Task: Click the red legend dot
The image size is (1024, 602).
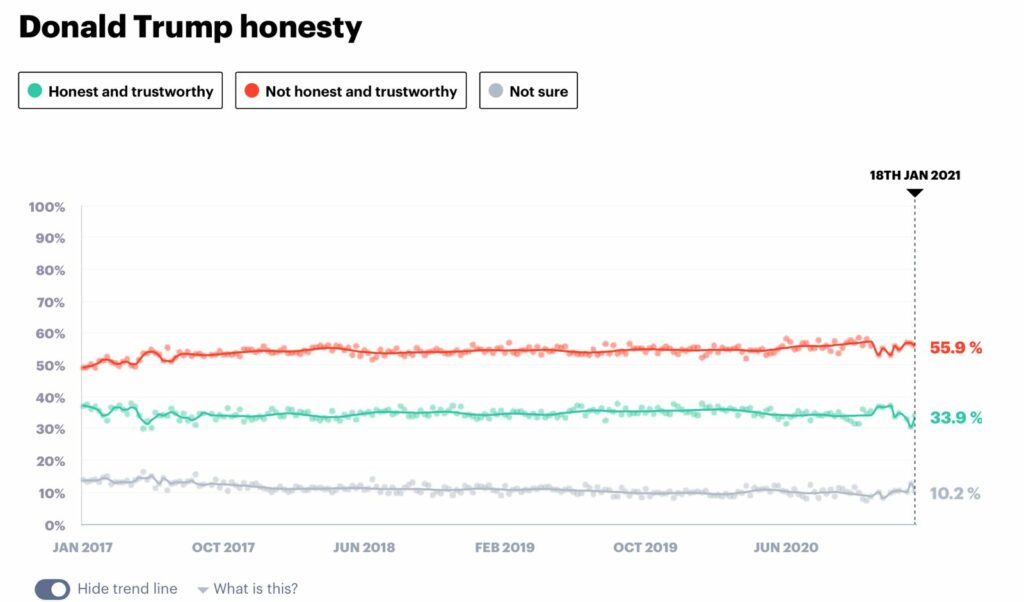Action: click(252, 91)
